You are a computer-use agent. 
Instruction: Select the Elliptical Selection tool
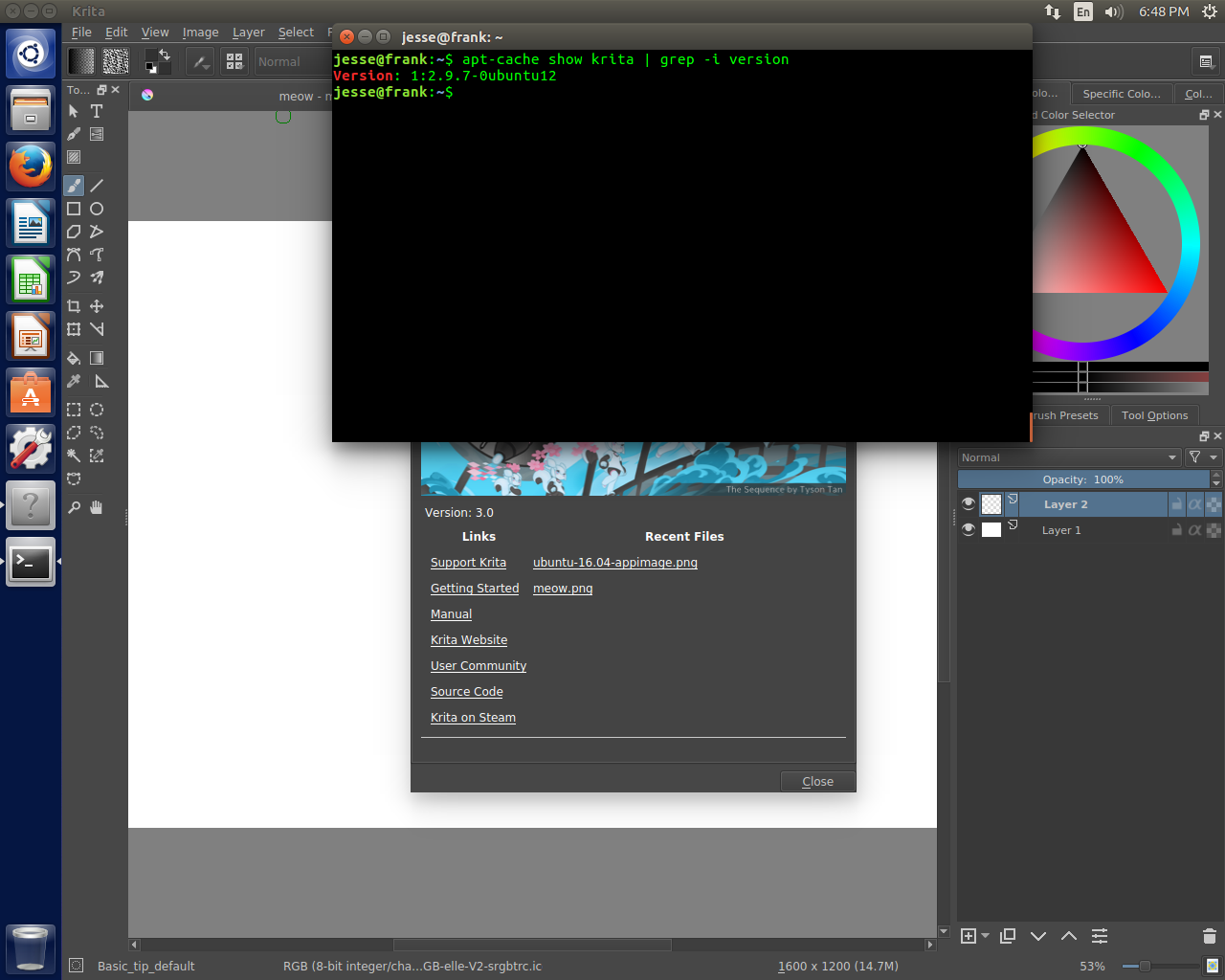[x=97, y=410]
